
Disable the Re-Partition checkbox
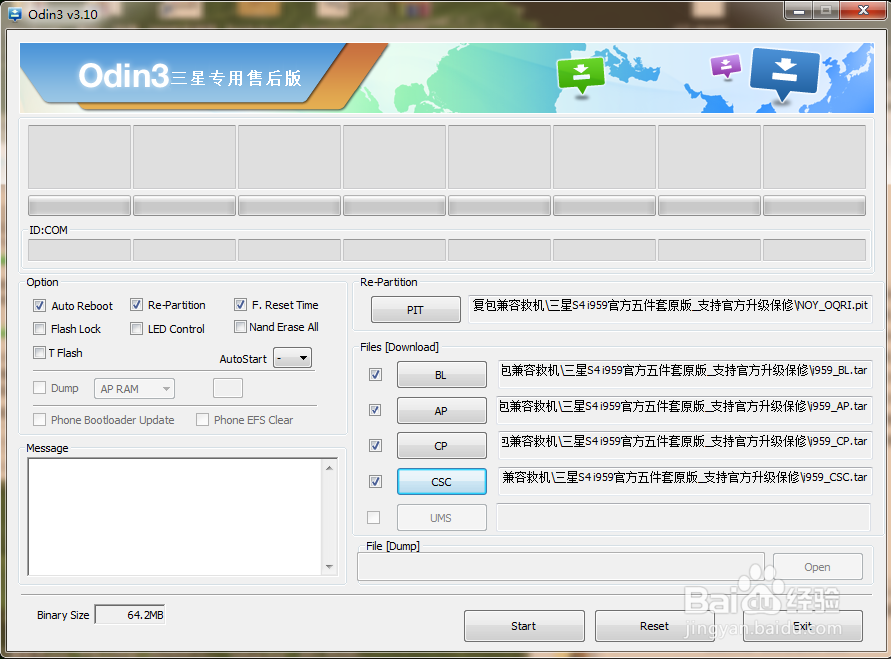point(136,305)
